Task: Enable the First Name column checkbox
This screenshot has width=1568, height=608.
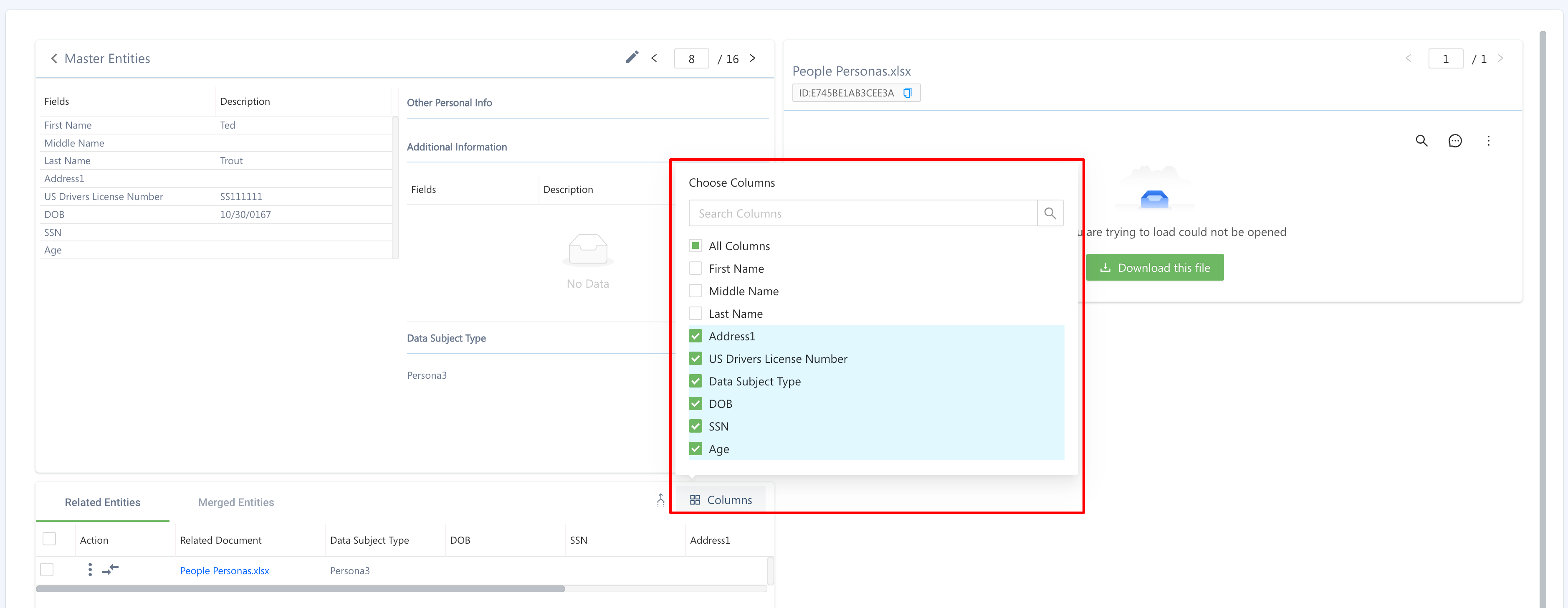Action: [x=695, y=269]
